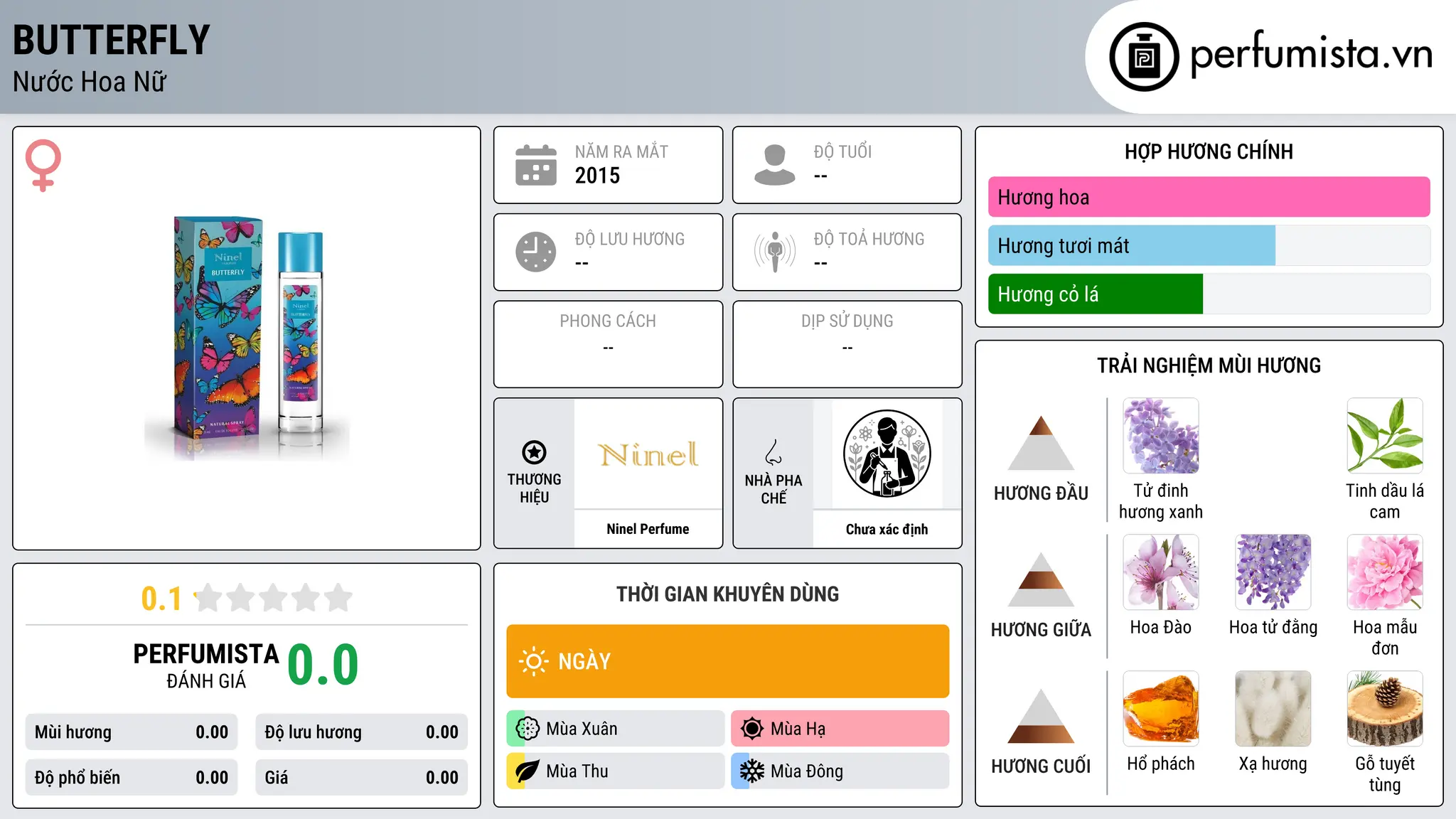This screenshot has width=1456, height=819.
Task: Click the Hương cỏ lá green accord bar
Action: point(1096,294)
